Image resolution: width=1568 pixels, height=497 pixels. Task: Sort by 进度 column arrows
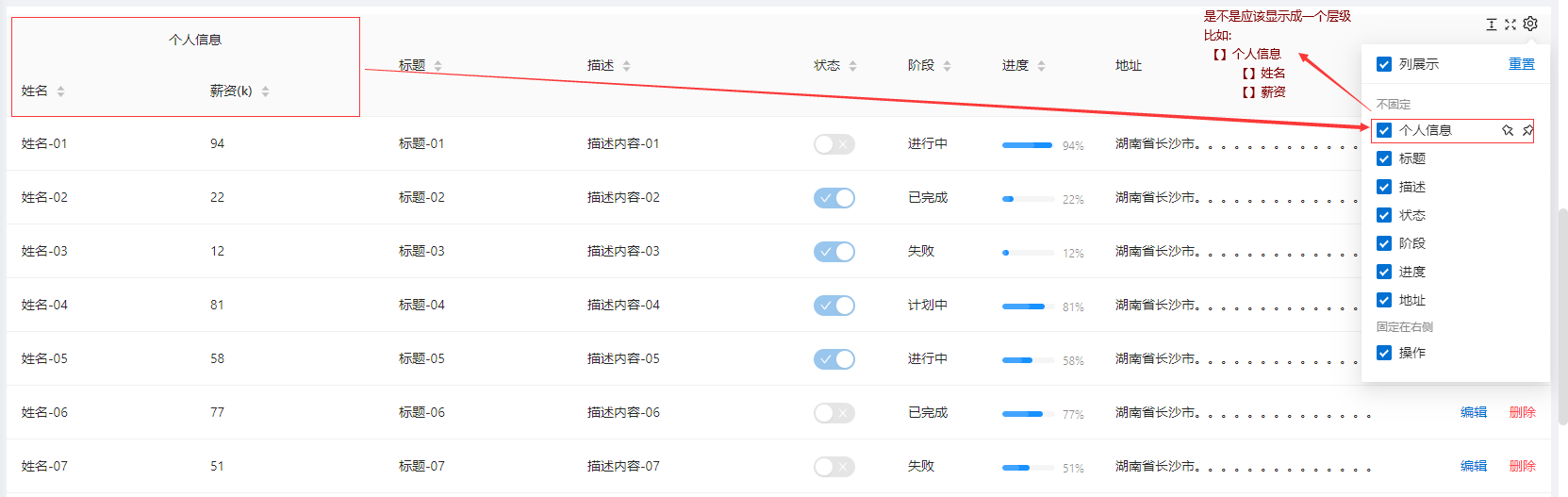click(1041, 66)
